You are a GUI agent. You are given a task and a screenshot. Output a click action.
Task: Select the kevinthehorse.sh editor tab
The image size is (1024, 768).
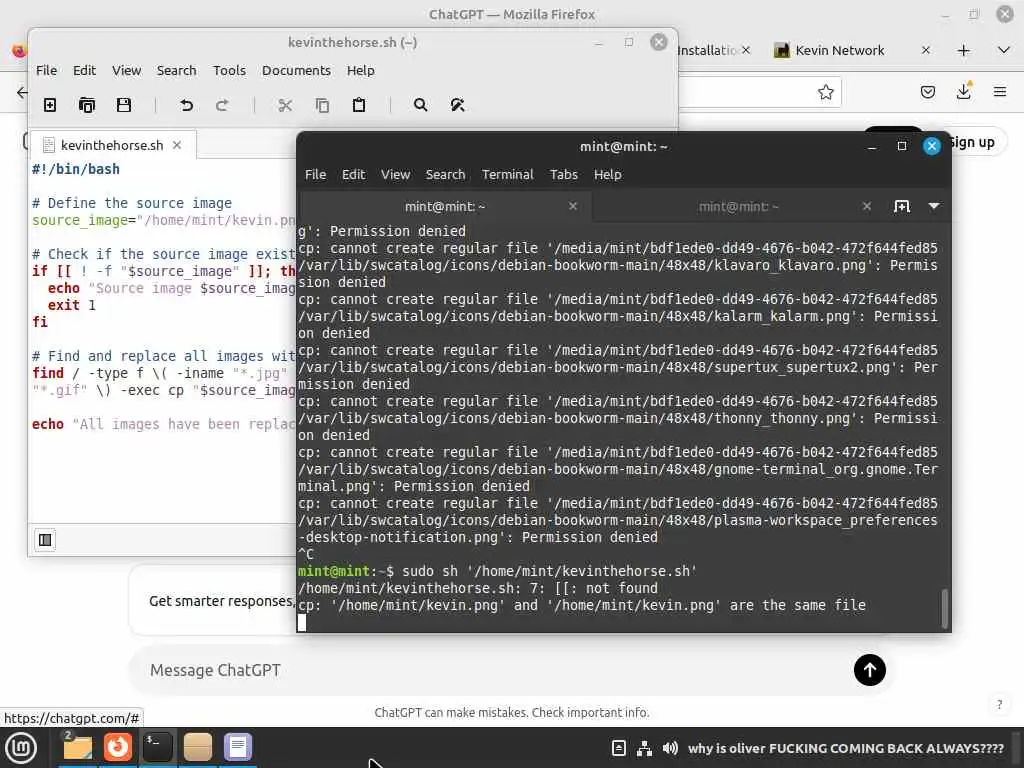pos(112,145)
